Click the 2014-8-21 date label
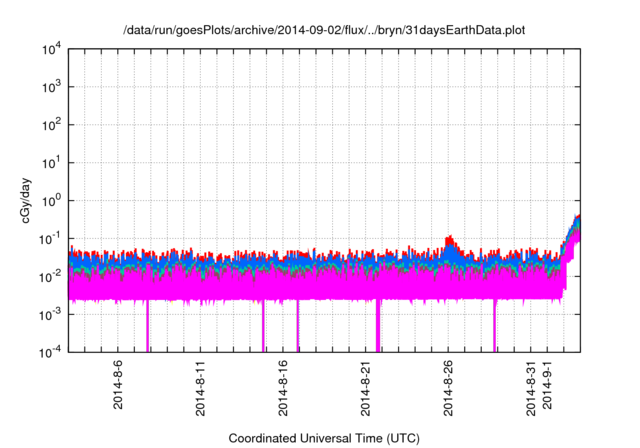This screenshot has height=448, width=640. (365, 388)
